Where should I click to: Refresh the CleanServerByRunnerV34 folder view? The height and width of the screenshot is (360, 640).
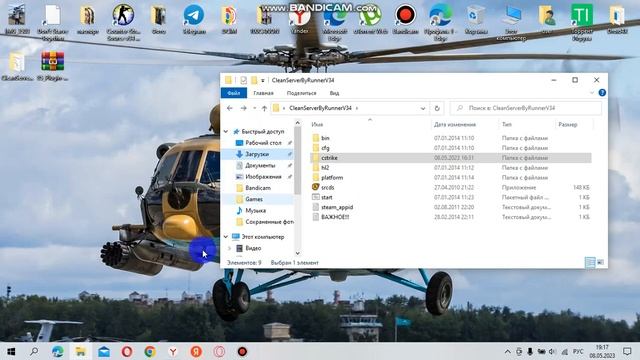[437, 108]
